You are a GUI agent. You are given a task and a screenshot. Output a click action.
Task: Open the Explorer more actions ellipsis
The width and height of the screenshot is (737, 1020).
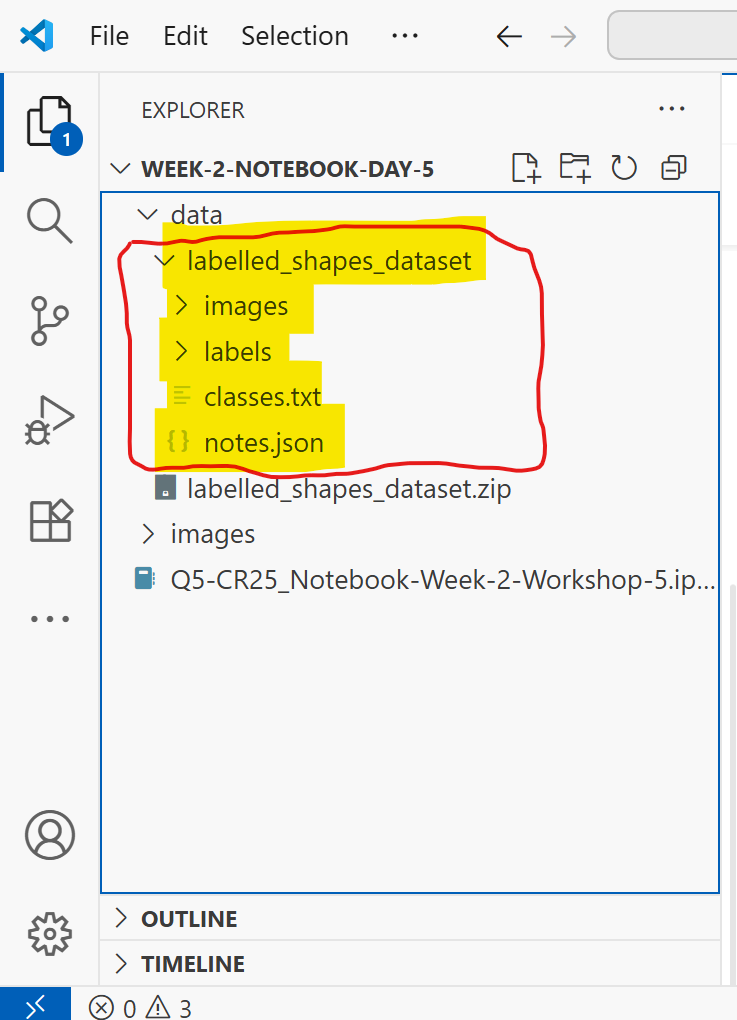pyautogui.click(x=671, y=109)
